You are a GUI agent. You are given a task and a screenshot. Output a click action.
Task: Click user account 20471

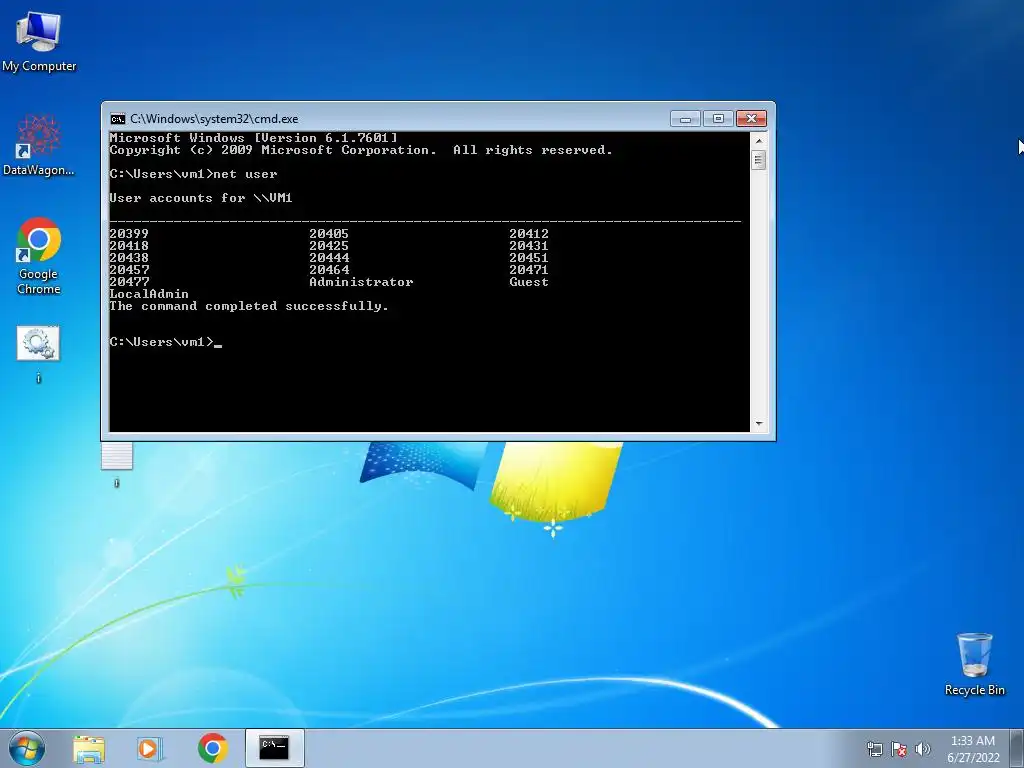click(x=529, y=270)
